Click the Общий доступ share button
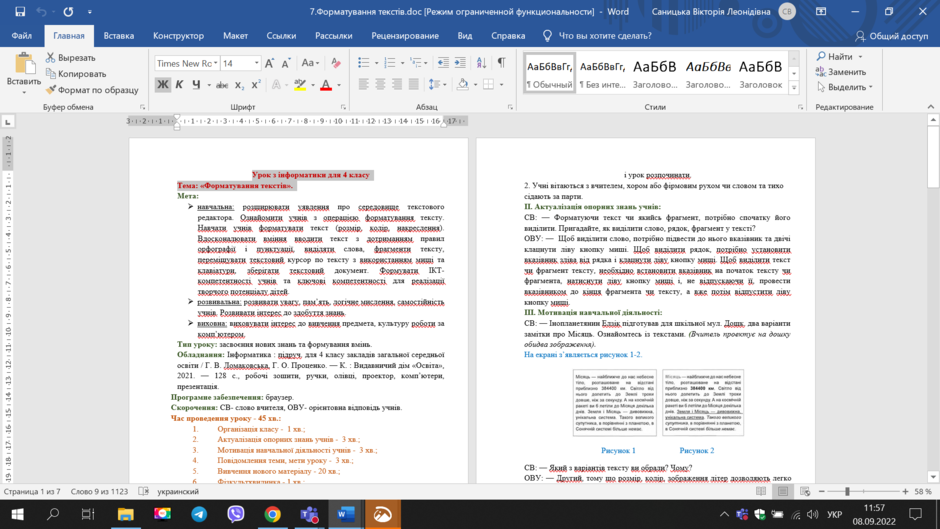Image resolution: width=940 pixels, height=529 pixels. (892, 36)
